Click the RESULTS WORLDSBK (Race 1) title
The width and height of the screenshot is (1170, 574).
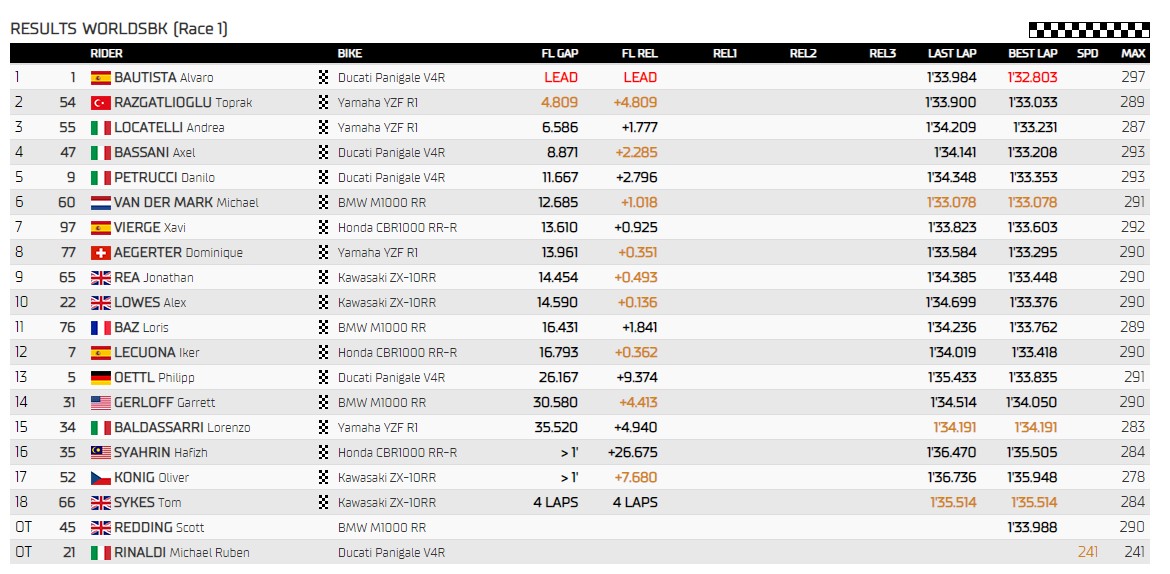119,29
